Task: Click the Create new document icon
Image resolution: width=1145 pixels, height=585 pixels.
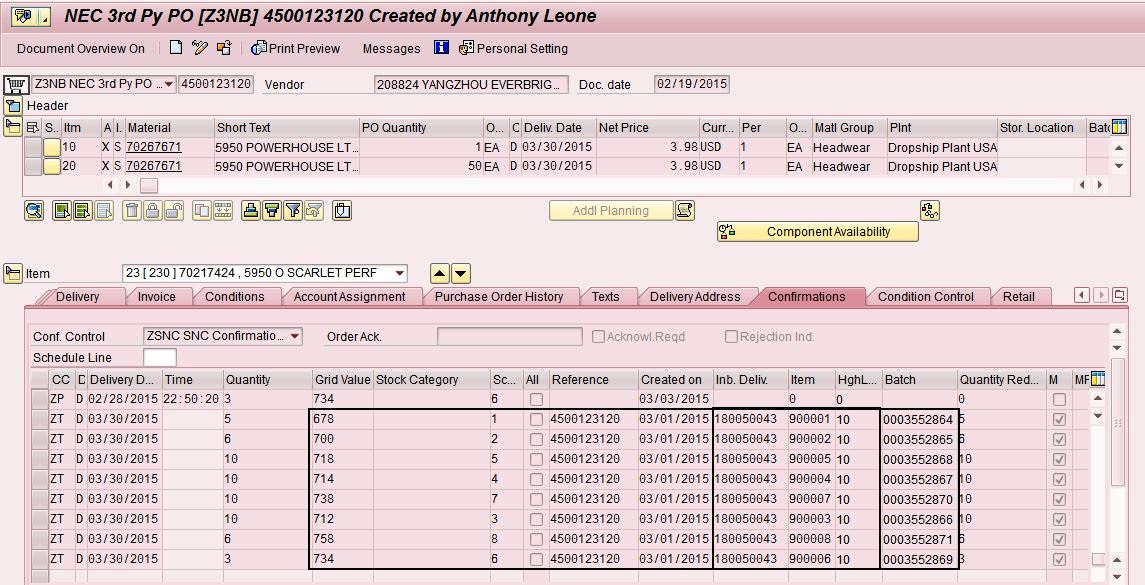Action: pyautogui.click(x=176, y=48)
